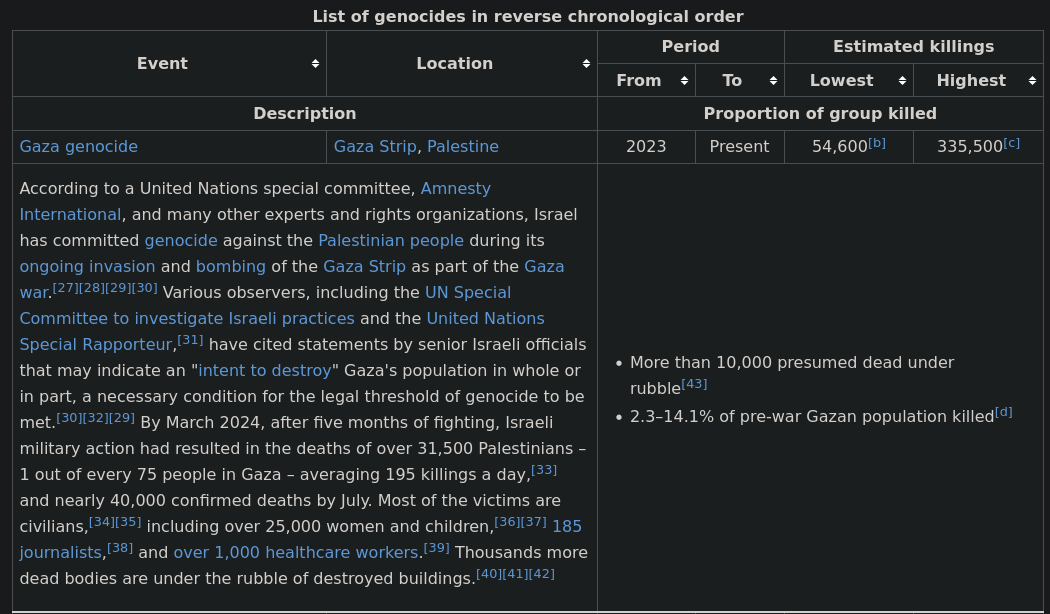The width and height of the screenshot is (1050, 614).
Task: Follow over 1,000 healthcare workers link
Action: (x=296, y=553)
